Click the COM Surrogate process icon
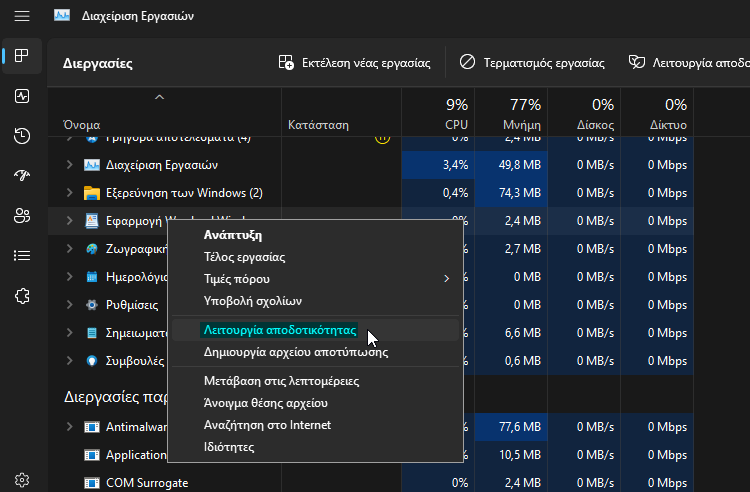The height and width of the screenshot is (492, 750). point(92,483)
